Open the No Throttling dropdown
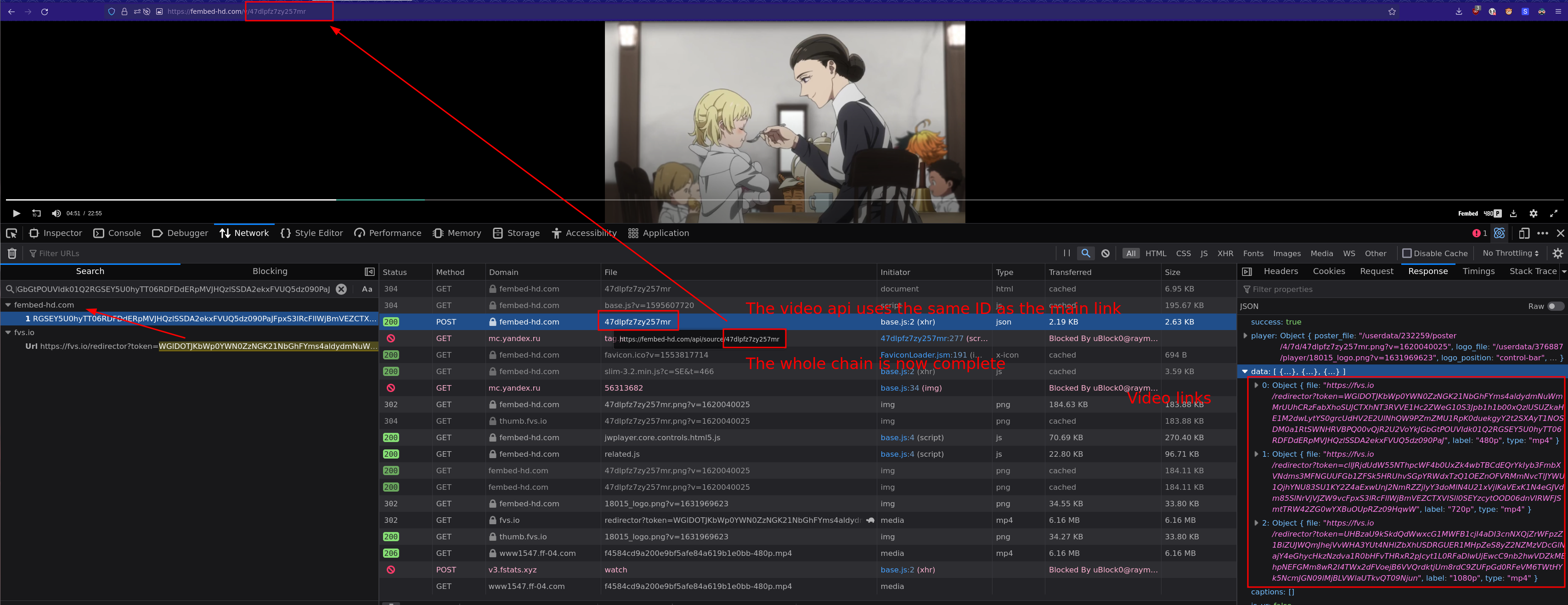This screenshot has height=605, width=1568. 1510,253
